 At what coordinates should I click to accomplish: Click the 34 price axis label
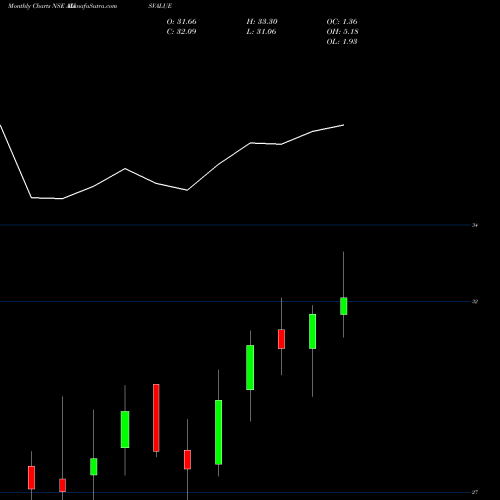point(475,225)
